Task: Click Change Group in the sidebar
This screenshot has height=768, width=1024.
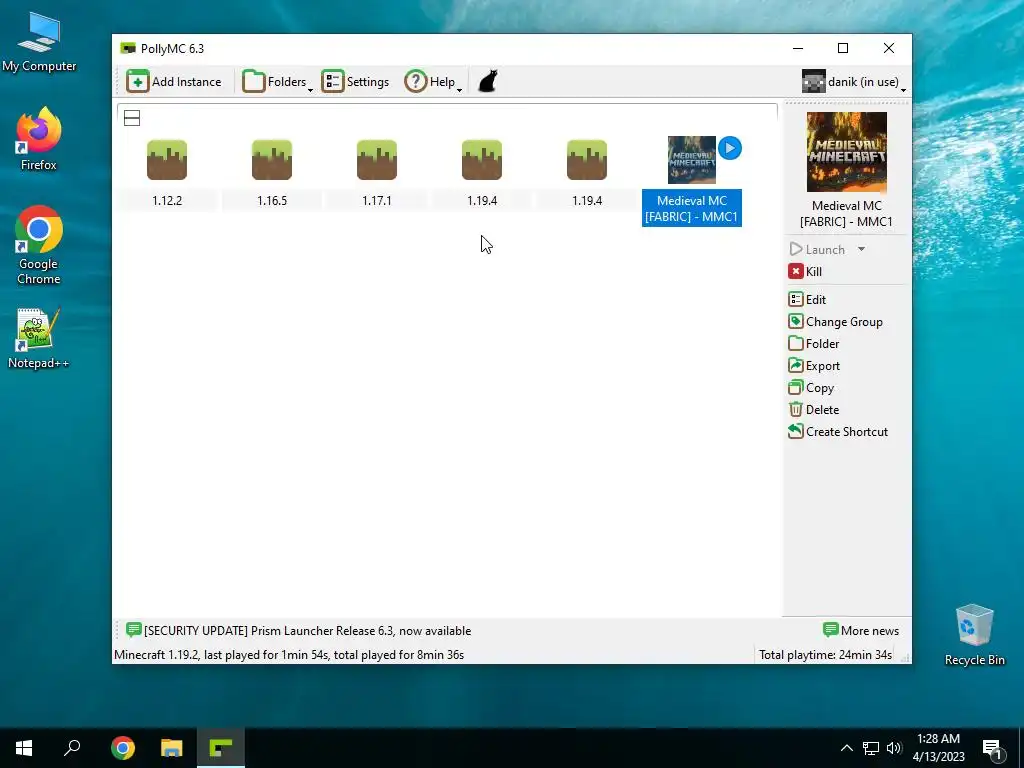Action: pos(835,322)
